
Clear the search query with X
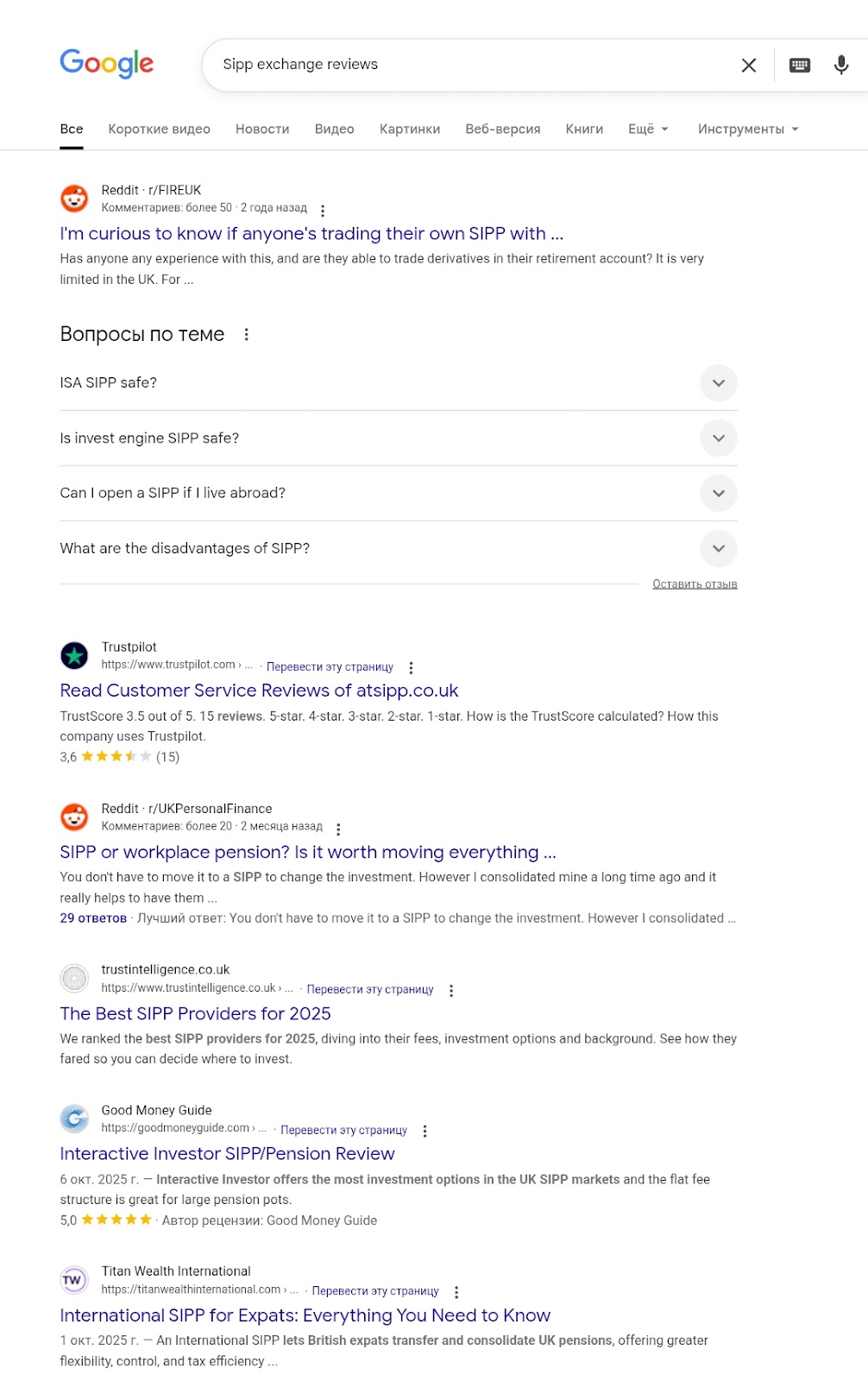[x=748, y=66]
